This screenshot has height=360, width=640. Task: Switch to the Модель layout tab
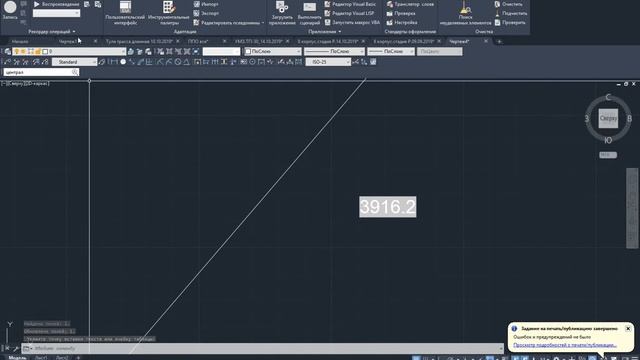click(x=18, y=358)
